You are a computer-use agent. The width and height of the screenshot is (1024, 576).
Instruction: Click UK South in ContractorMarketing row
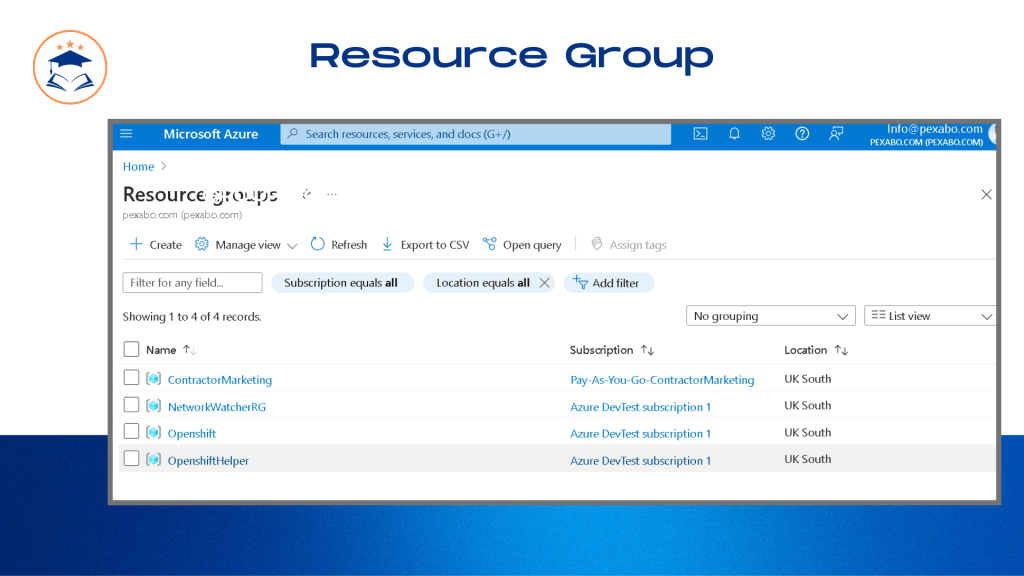[807, 379]
